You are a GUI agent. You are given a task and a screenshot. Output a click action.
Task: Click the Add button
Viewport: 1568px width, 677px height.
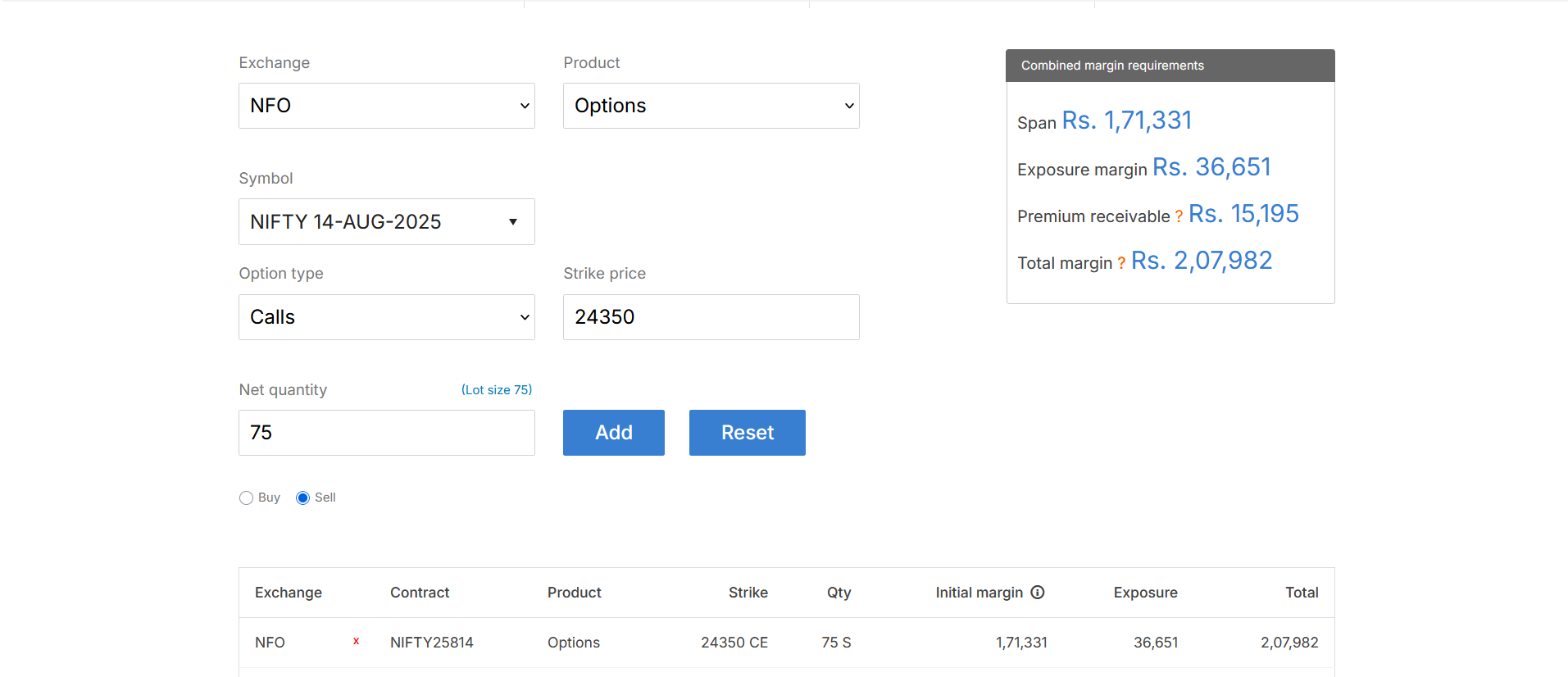coord(614,433)
